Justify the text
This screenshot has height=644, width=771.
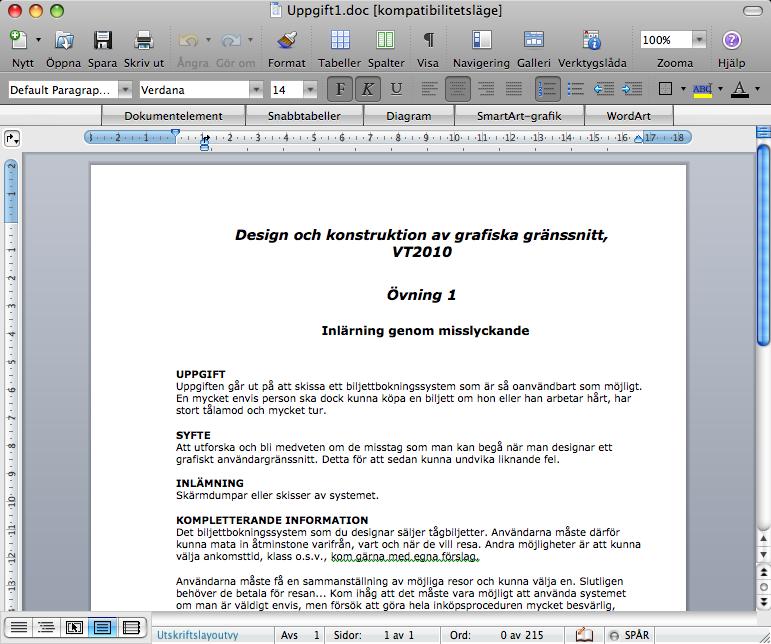(514, 89)
